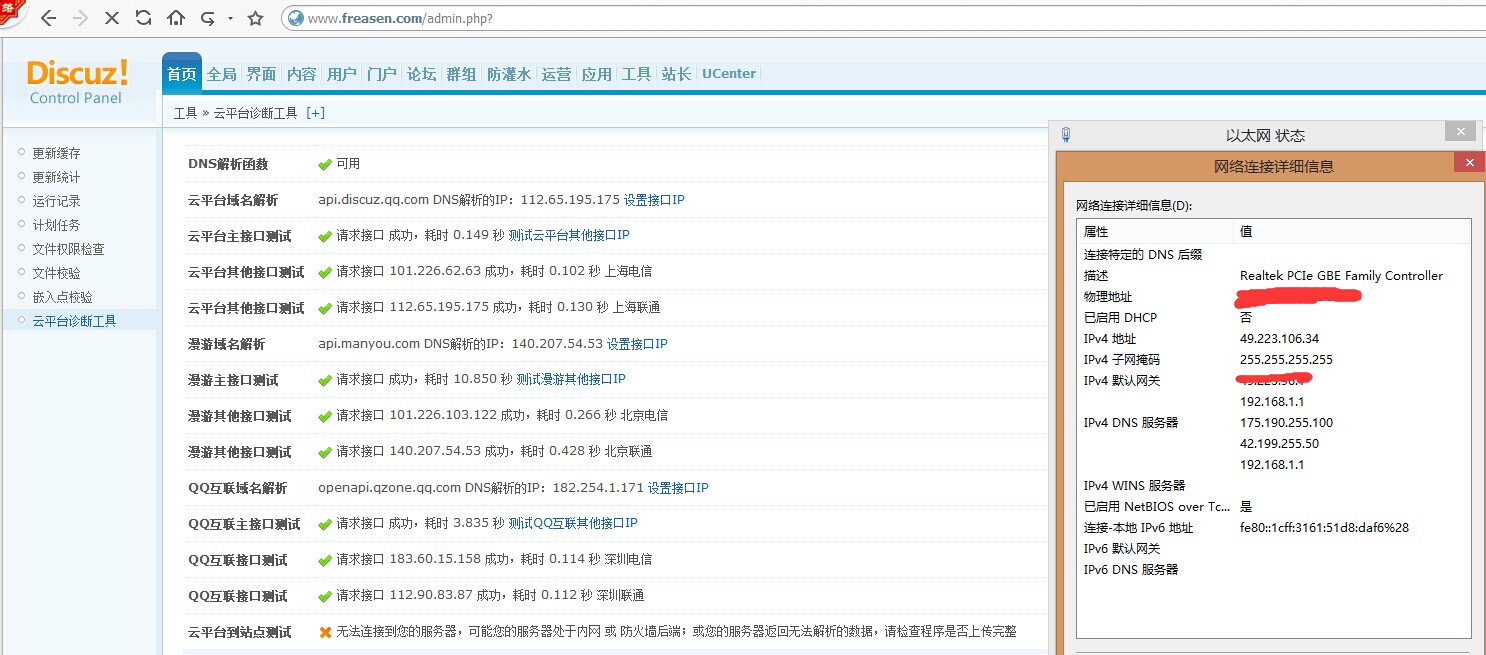Click 设置接口IP link for api.discuz.qq.com

pyautogui.click(x=654, y=200)
